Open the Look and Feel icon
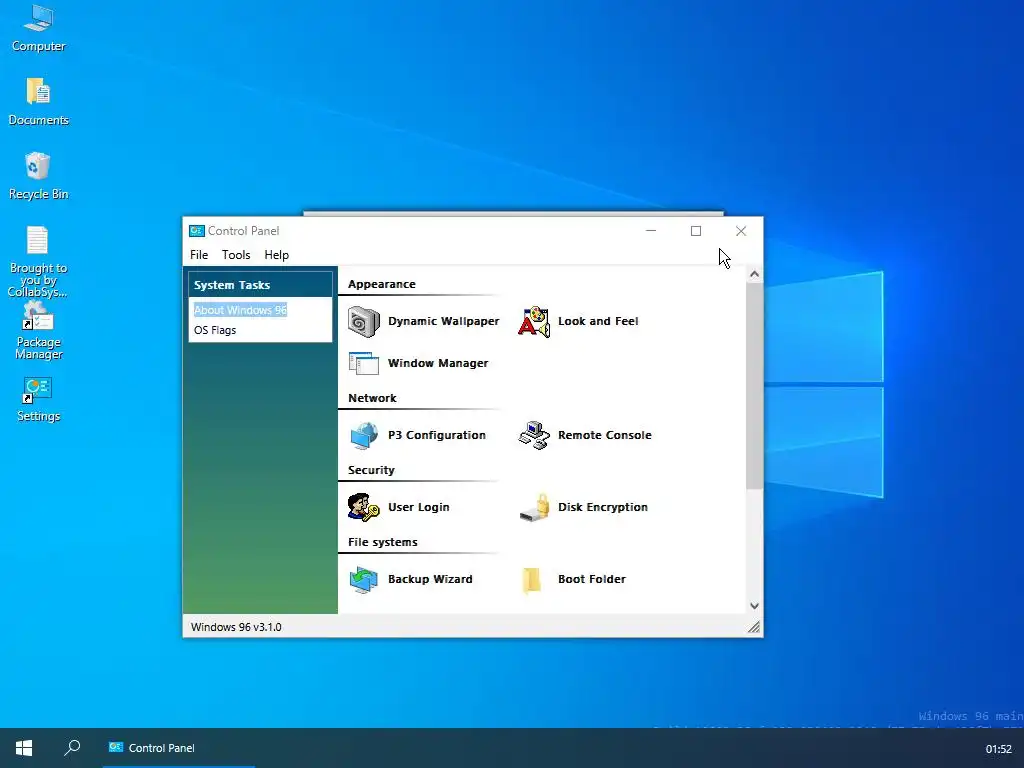The image size is (1024, 768). click(x=534, y=321)
